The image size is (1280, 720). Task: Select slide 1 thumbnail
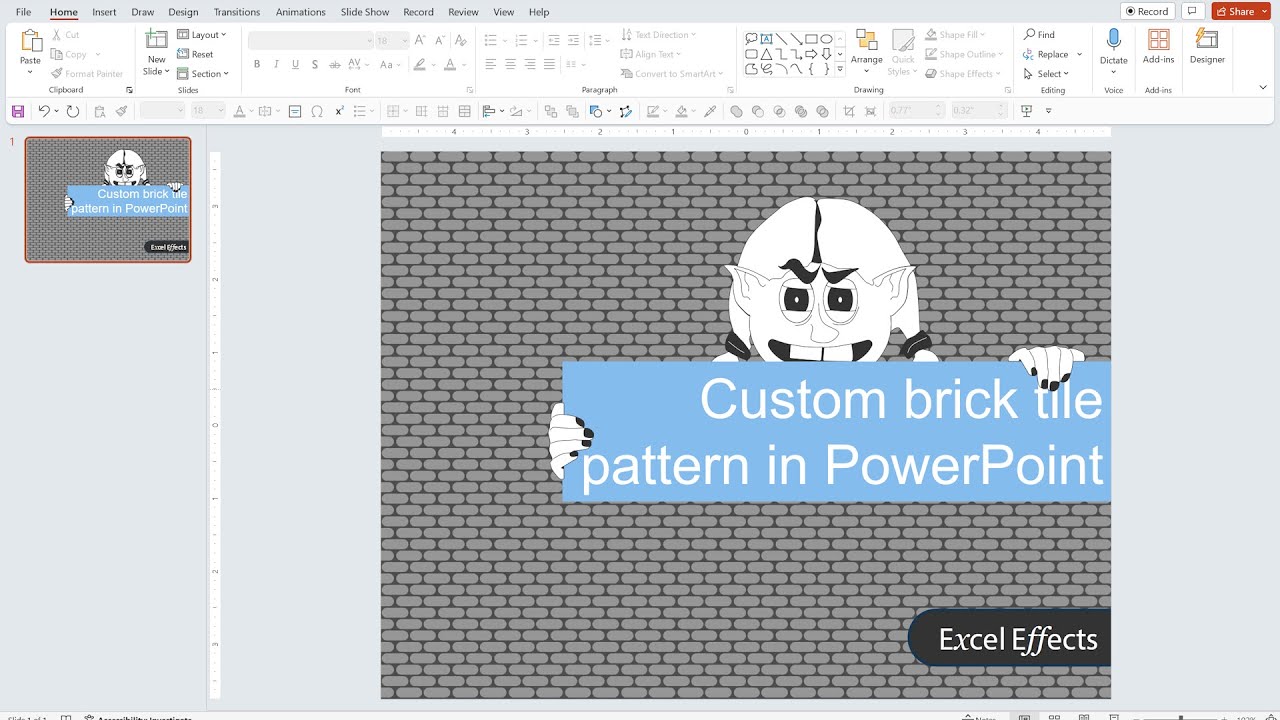tap(108, 200)
